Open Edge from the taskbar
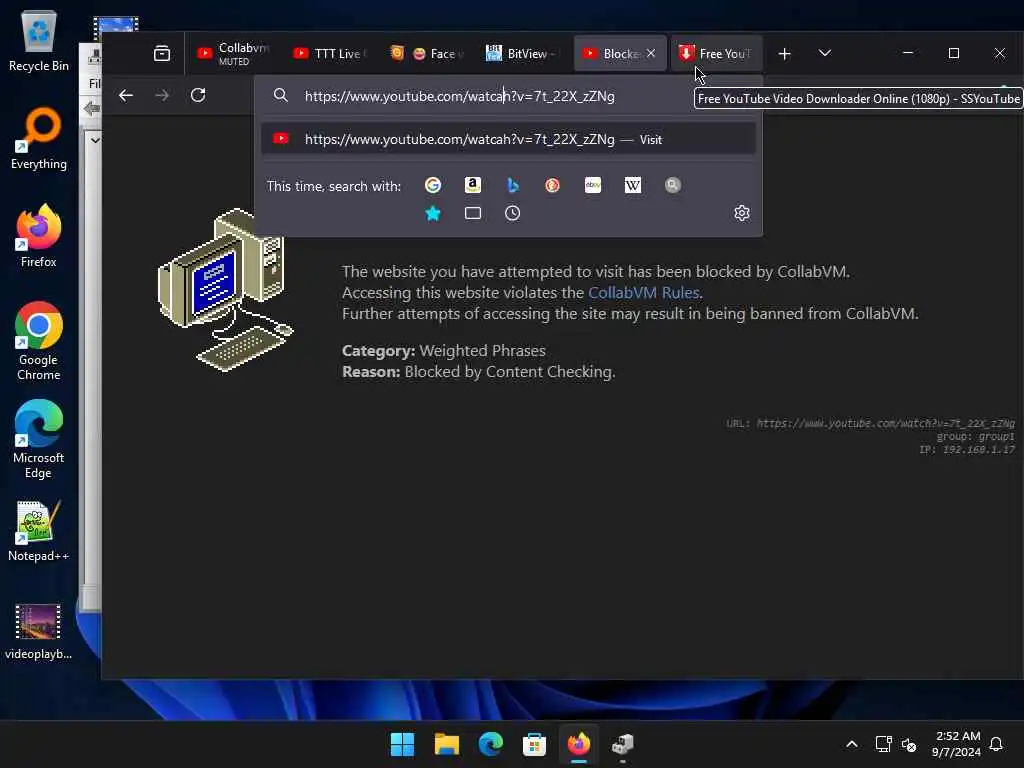 coord(490,744)
